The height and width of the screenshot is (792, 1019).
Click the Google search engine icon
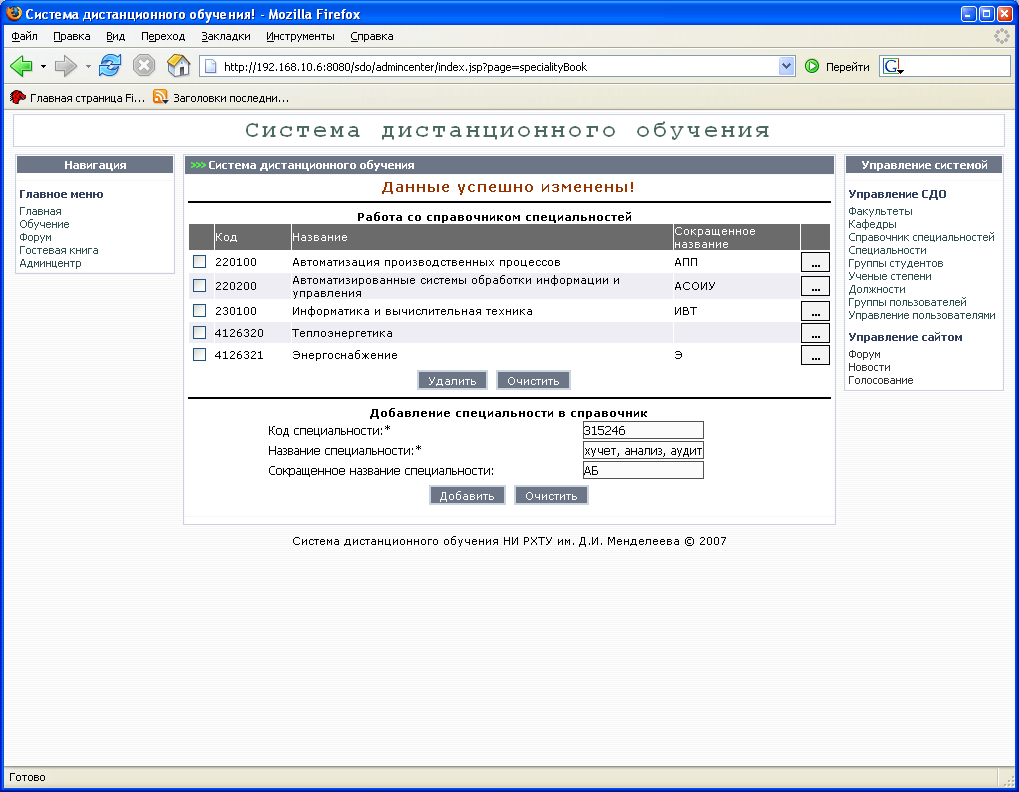893,66
